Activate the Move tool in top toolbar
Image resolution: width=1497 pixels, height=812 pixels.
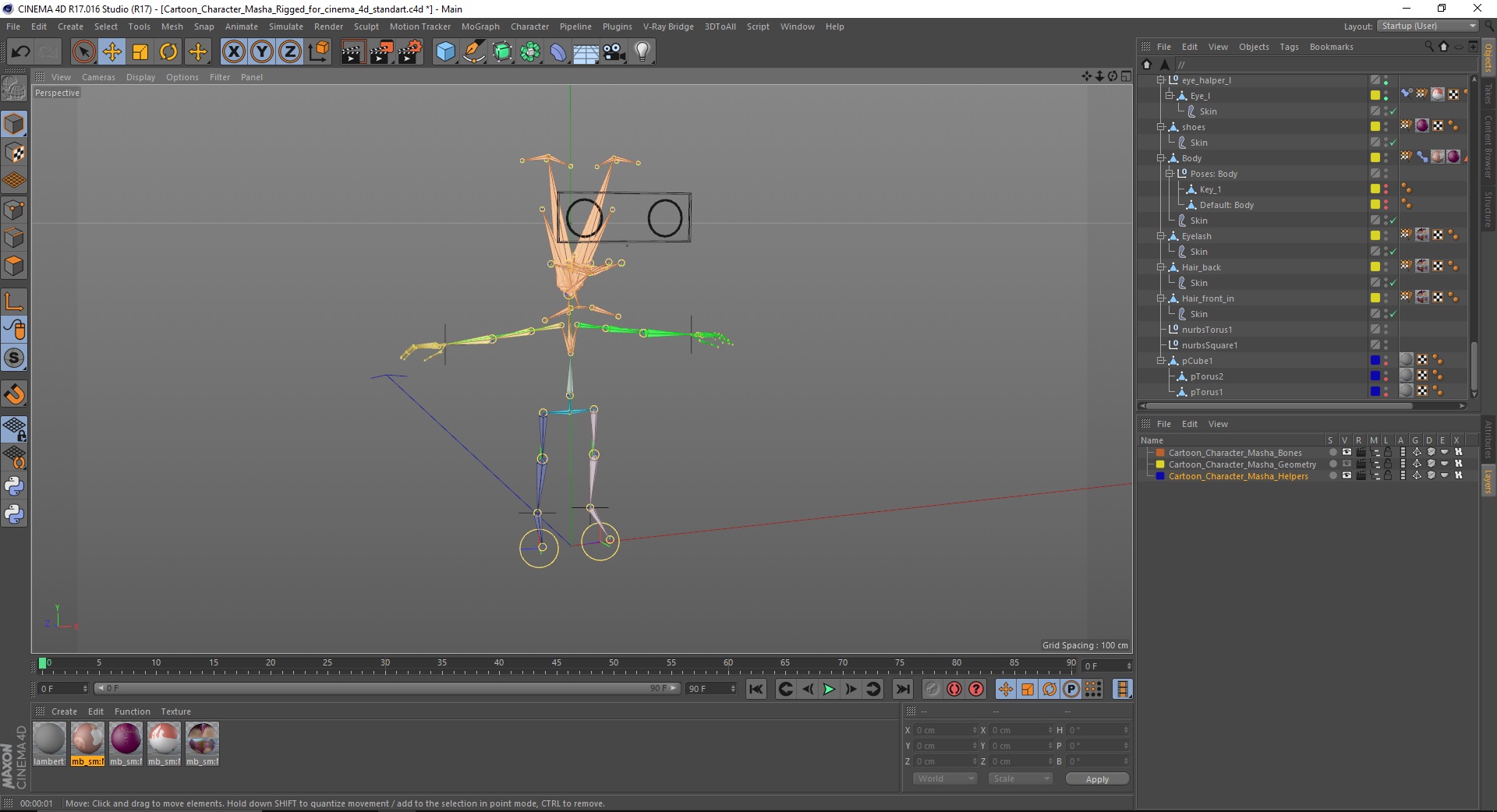tap(112, 52)
